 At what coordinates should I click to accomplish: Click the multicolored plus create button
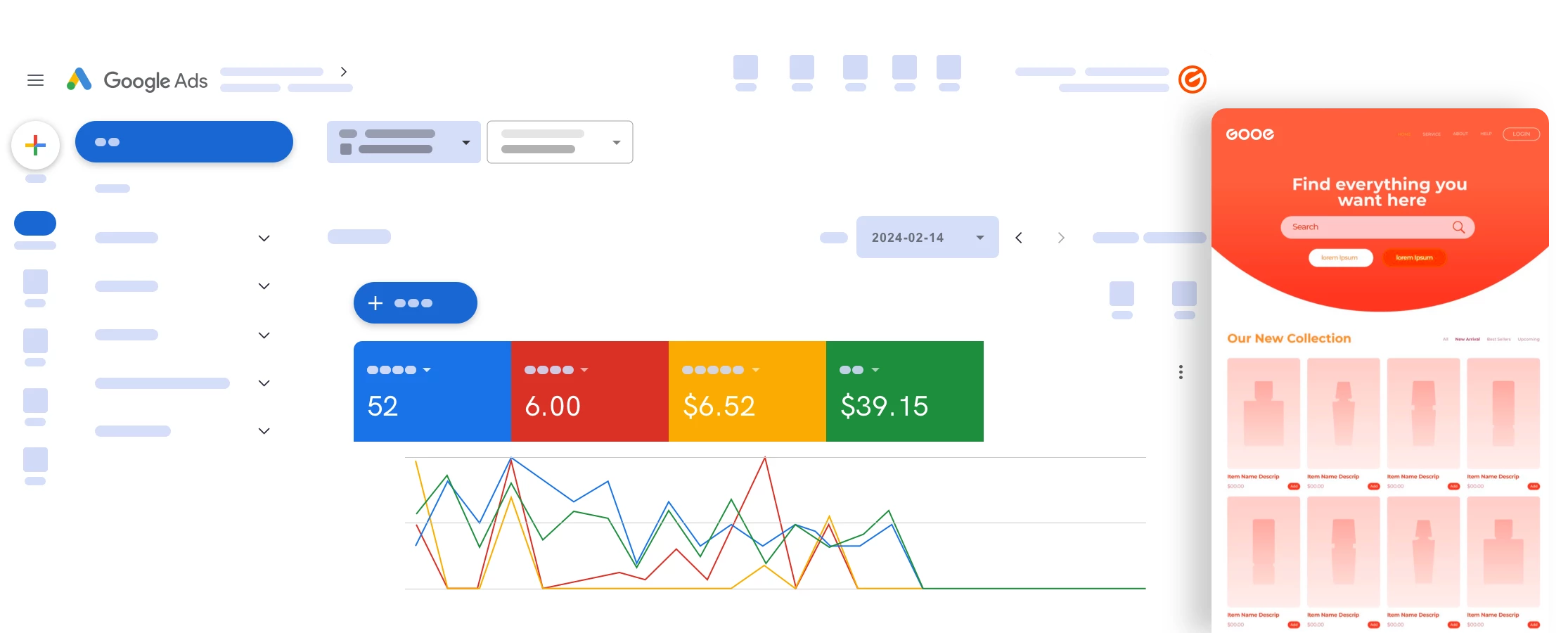tap(35, 146)
